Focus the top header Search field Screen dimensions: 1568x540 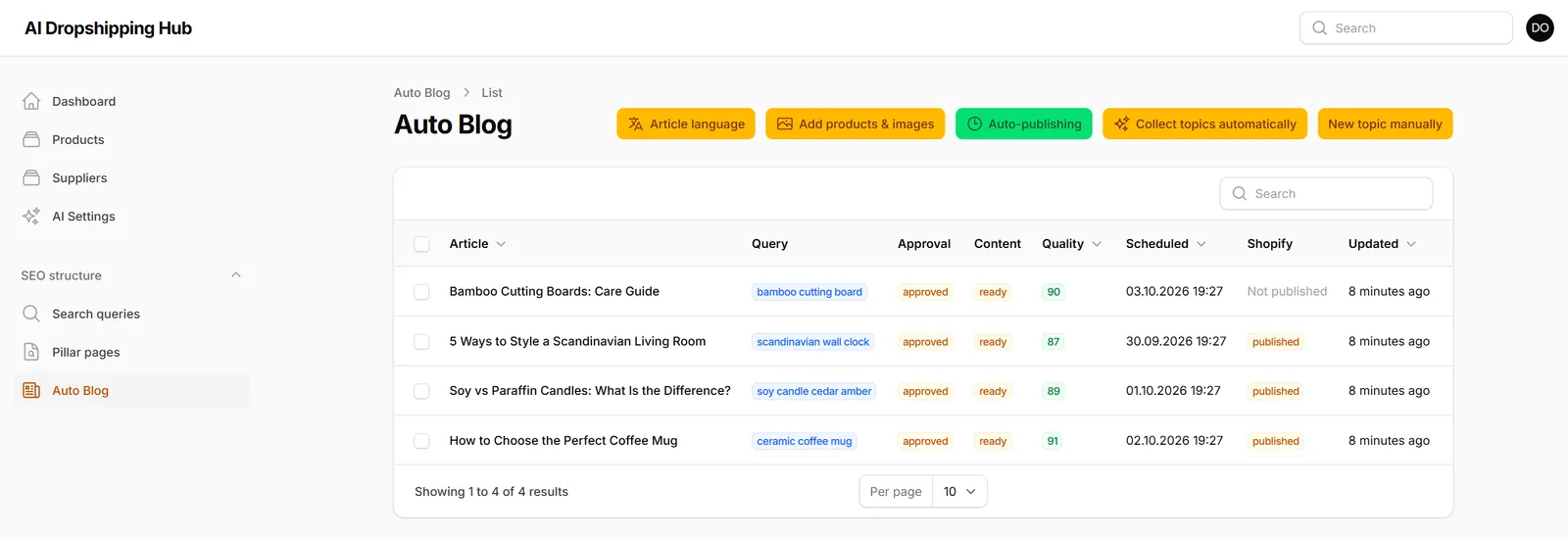point(1406,28)
